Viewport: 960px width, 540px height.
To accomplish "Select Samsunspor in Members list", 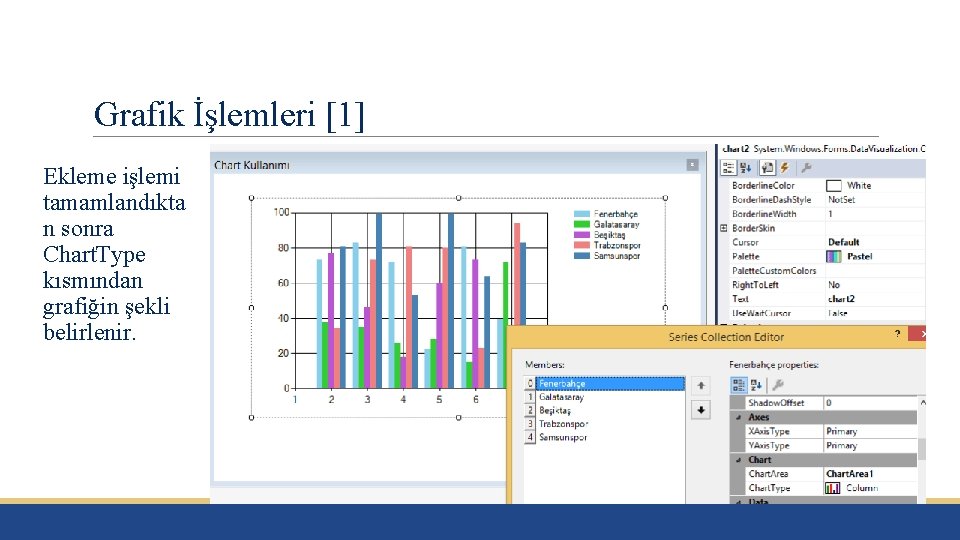I will pos(610,438).
